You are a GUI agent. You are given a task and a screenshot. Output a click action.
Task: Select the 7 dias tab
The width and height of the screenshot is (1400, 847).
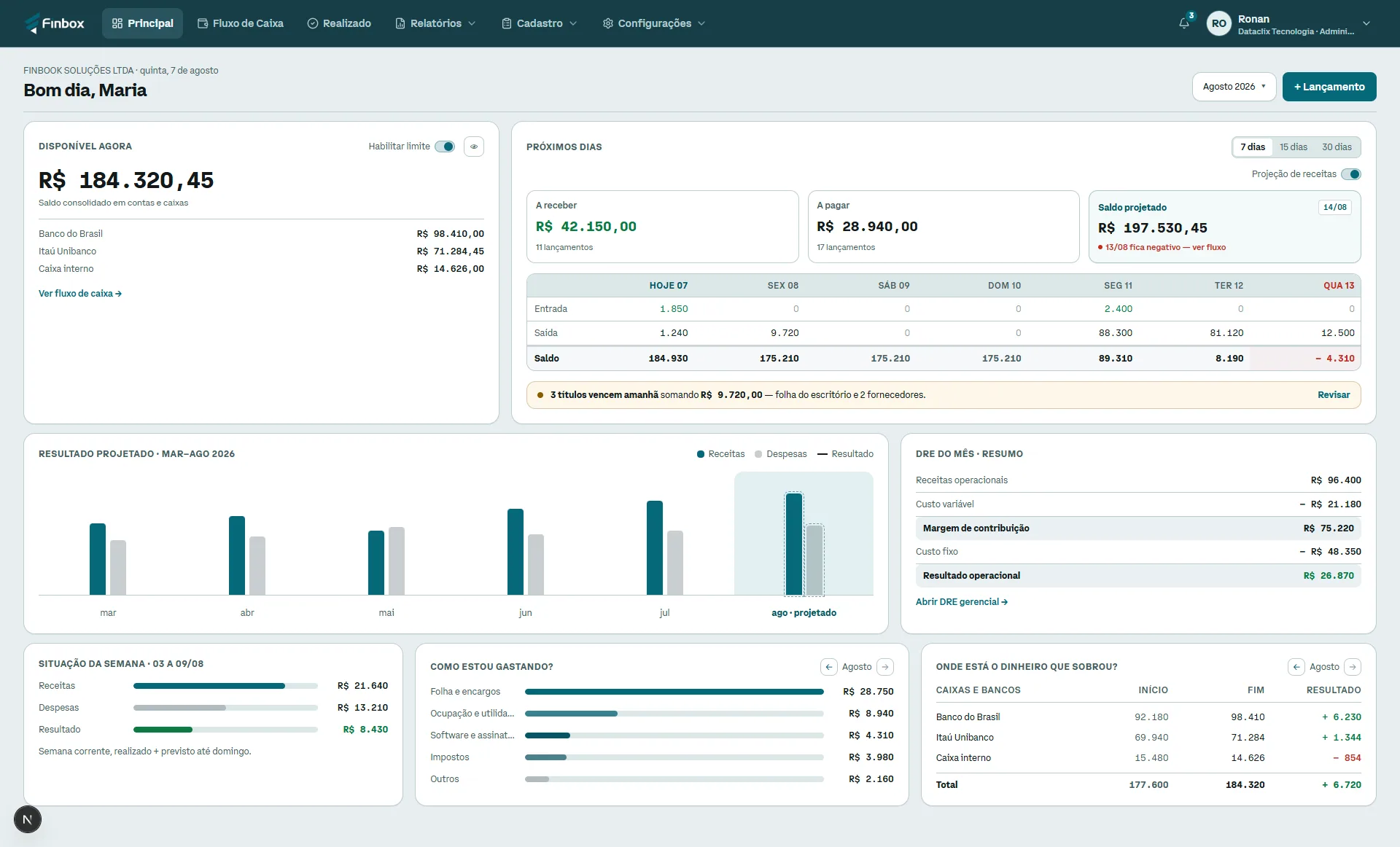pos(1253,147)
